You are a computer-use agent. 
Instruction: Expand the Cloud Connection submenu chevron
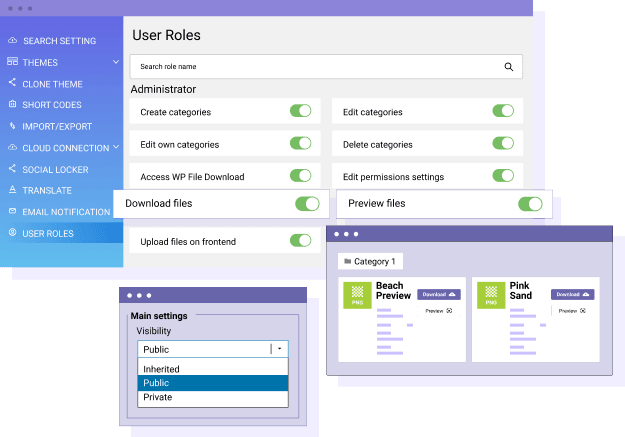[117, 148]
